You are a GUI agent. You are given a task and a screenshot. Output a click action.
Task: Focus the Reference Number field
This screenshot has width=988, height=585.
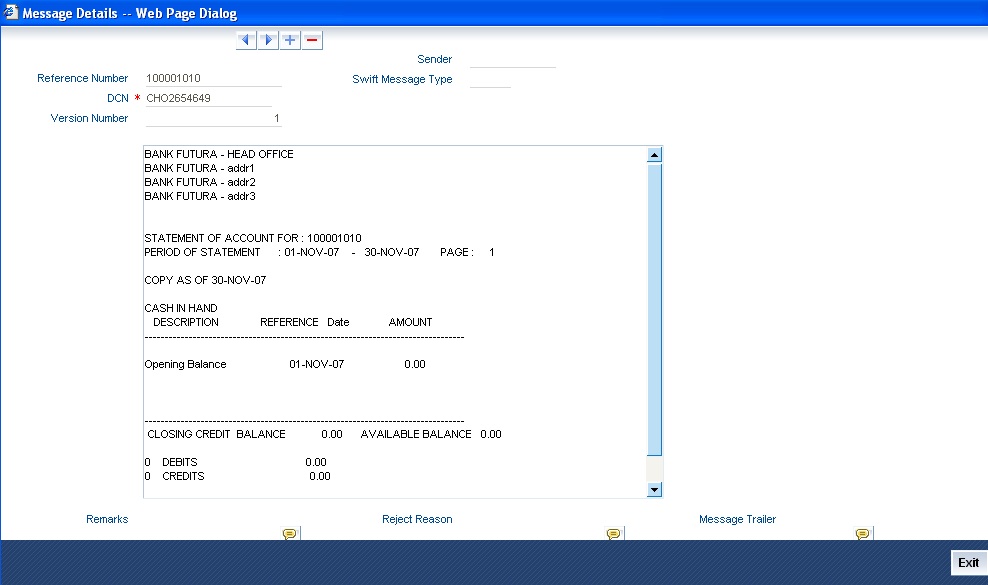click(x=214, y=78)
